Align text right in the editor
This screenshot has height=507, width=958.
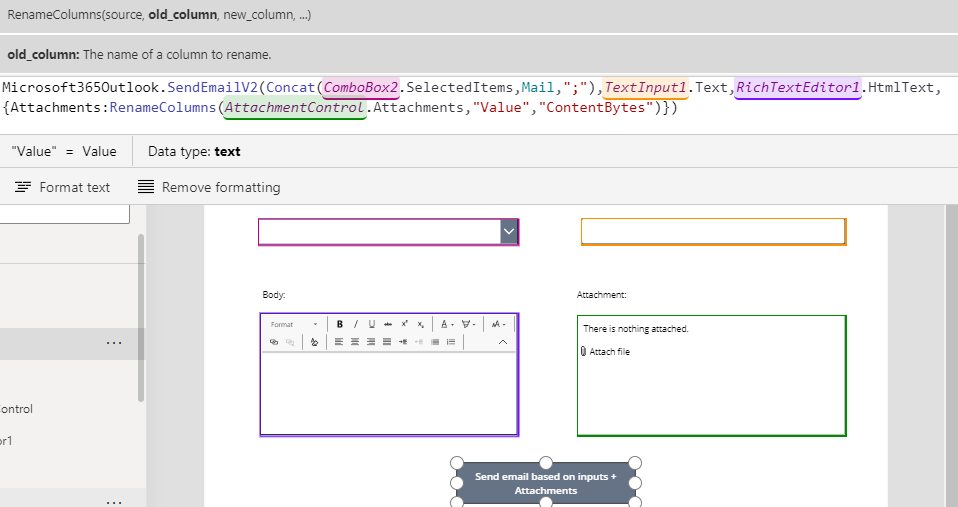[x=371, y=342]
